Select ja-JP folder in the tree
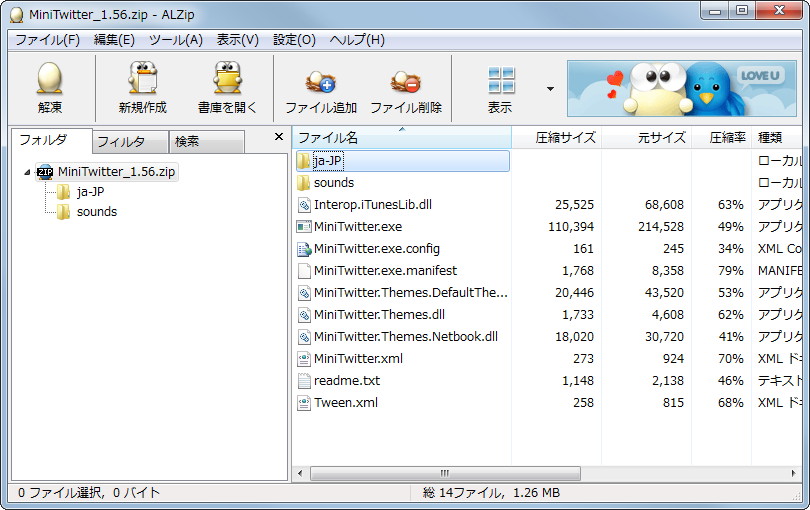Screen dimensions: 810x510 click(90, 192)
